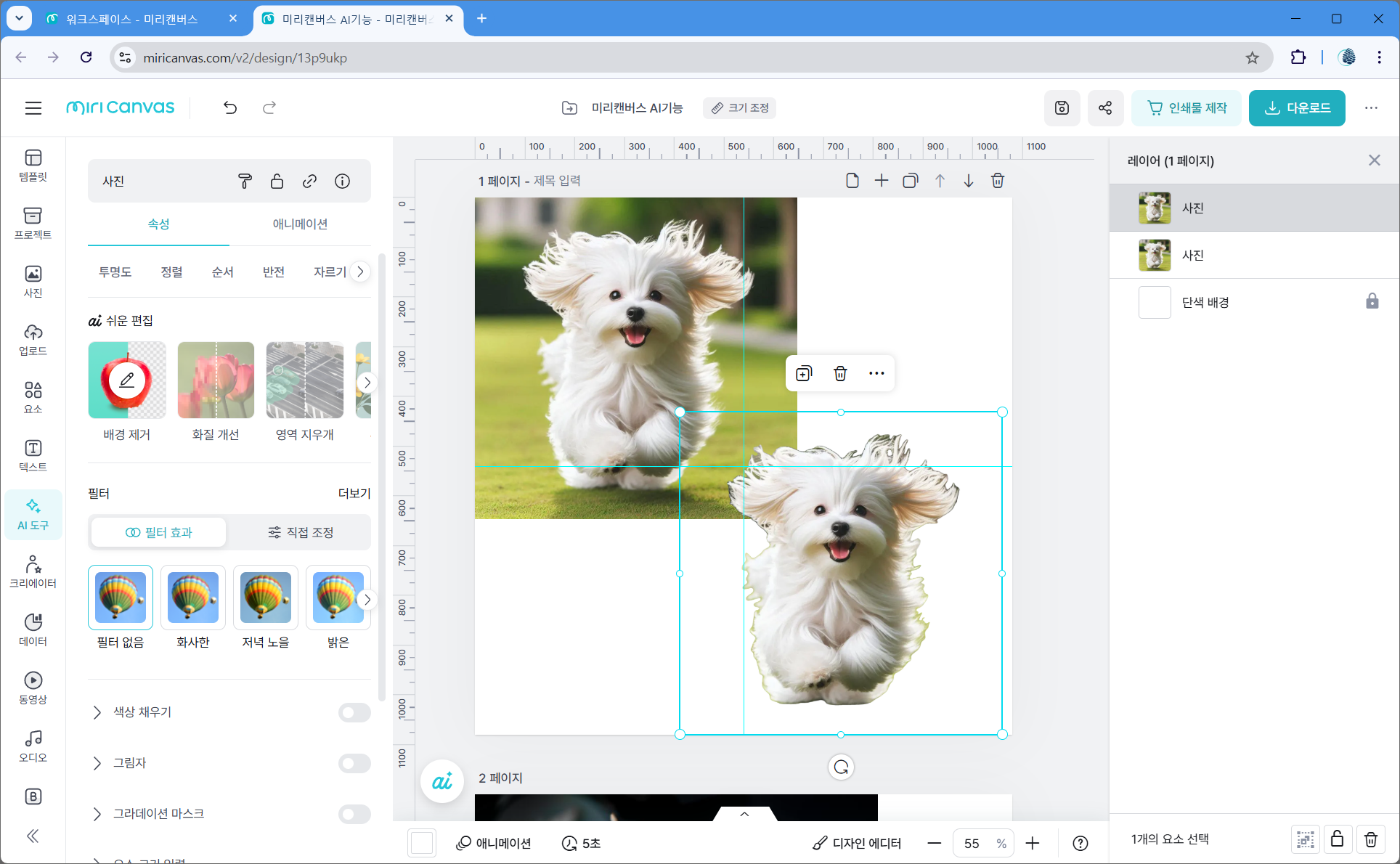Image resolution: width=1400 pixels, height=864 pixels.
Task: Click the copy style paint roller icon
Action: (x=245, y=181)
